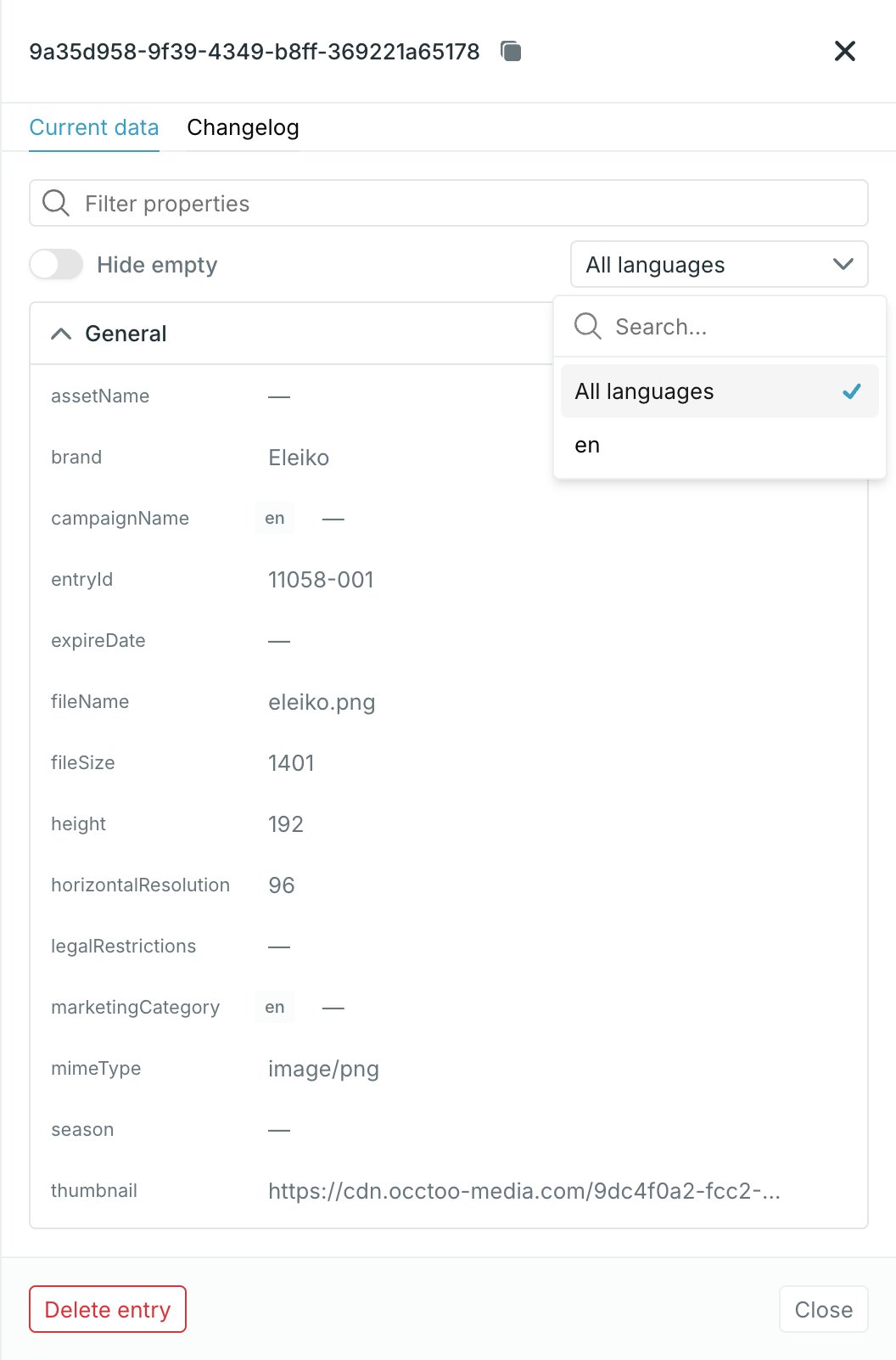Viewport: 896px width, 1360px height.
Task: Toggle the Hide empty switch
Action: [56, 265]
